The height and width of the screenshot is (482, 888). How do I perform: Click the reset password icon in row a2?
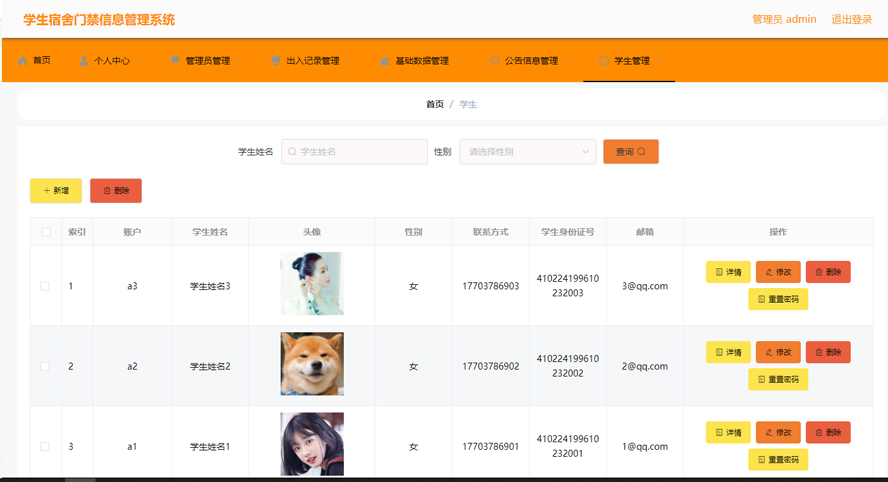click(x=762, y=379)
